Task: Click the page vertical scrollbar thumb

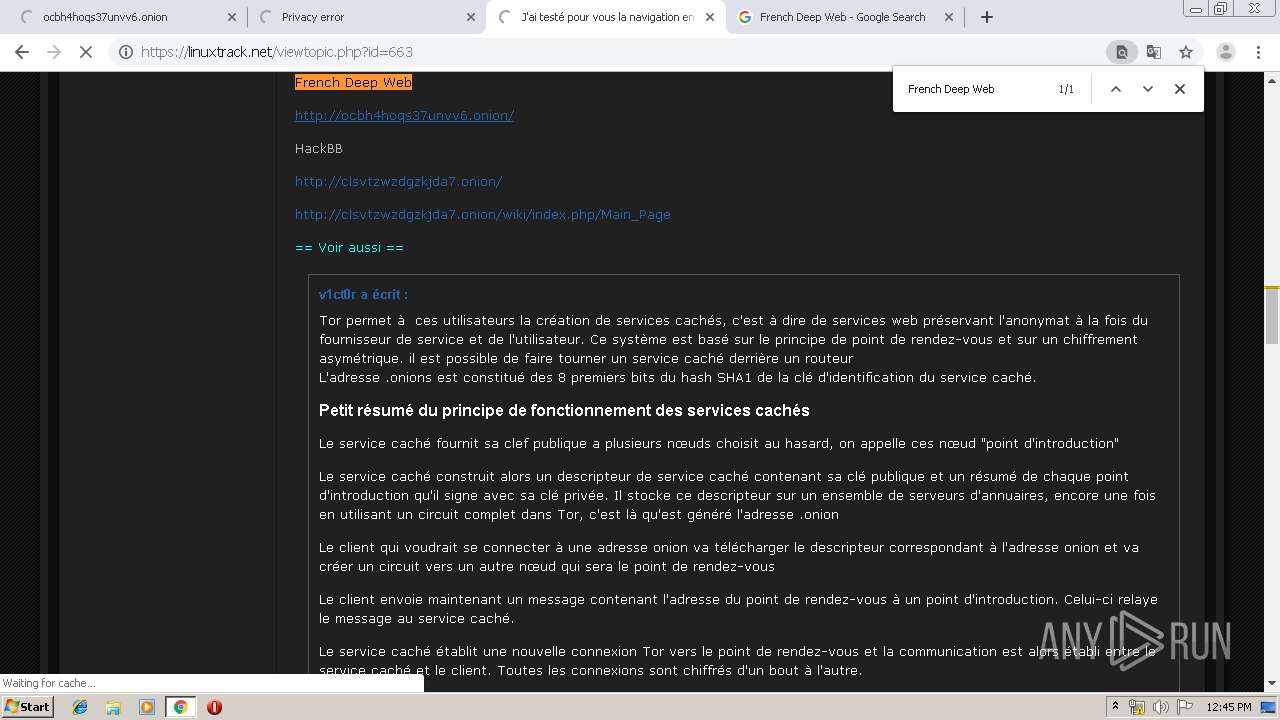Action: [x=1272, y=315]
